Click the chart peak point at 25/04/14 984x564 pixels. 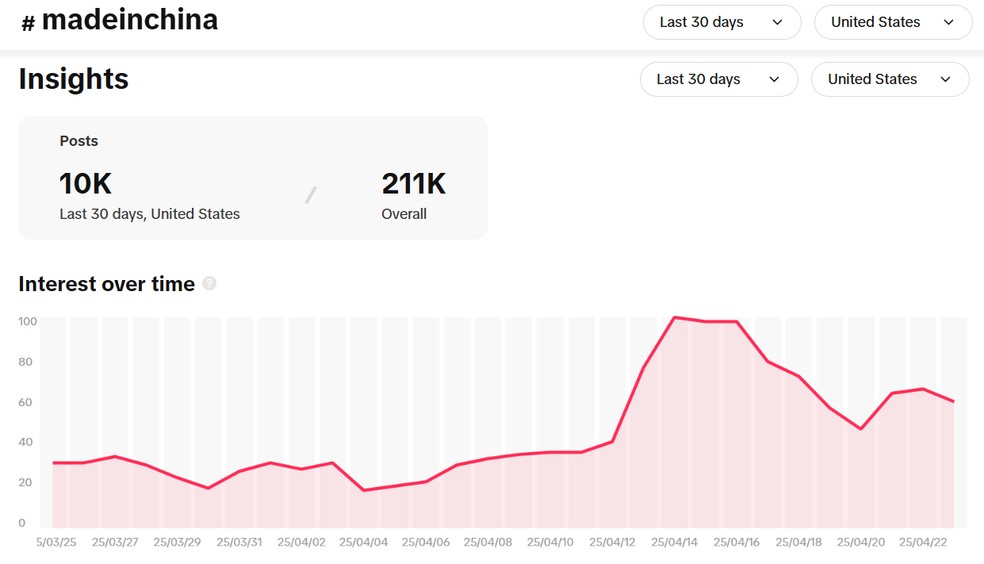click(x=675, y=317)
